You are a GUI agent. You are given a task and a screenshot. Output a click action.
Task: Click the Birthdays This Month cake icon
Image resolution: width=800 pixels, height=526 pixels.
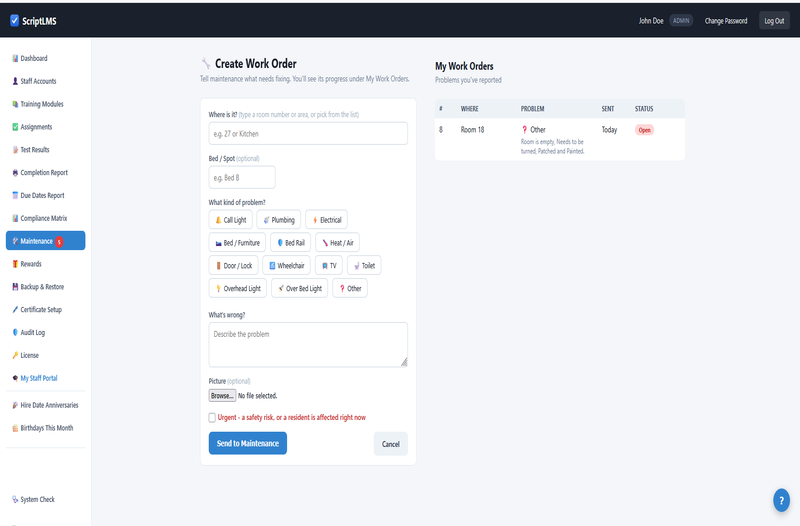coord(15,428)
